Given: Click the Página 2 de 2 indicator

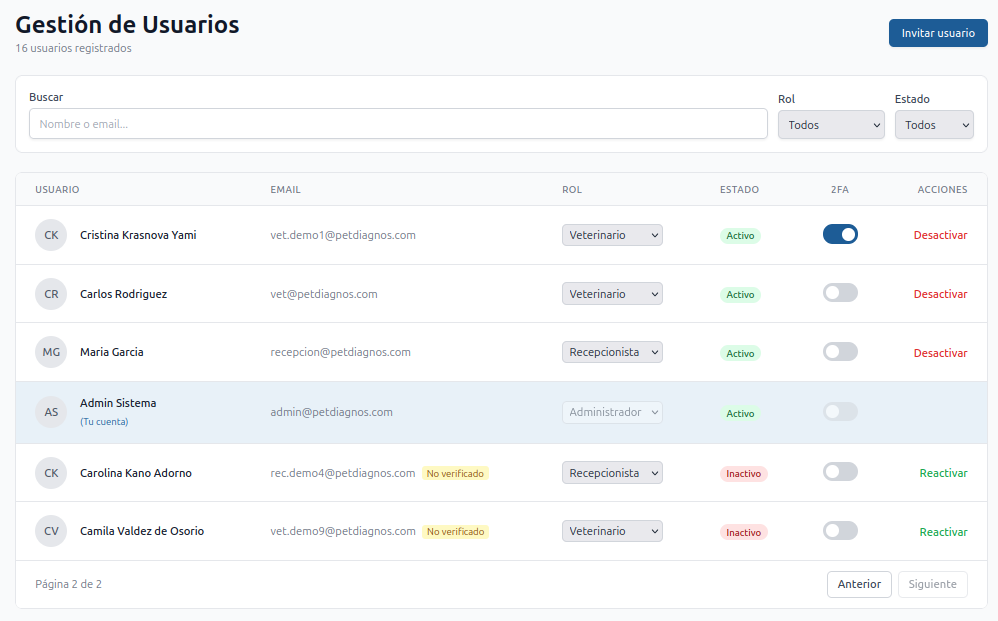Looking at the screenshot, I should click(x=68, y=584).
